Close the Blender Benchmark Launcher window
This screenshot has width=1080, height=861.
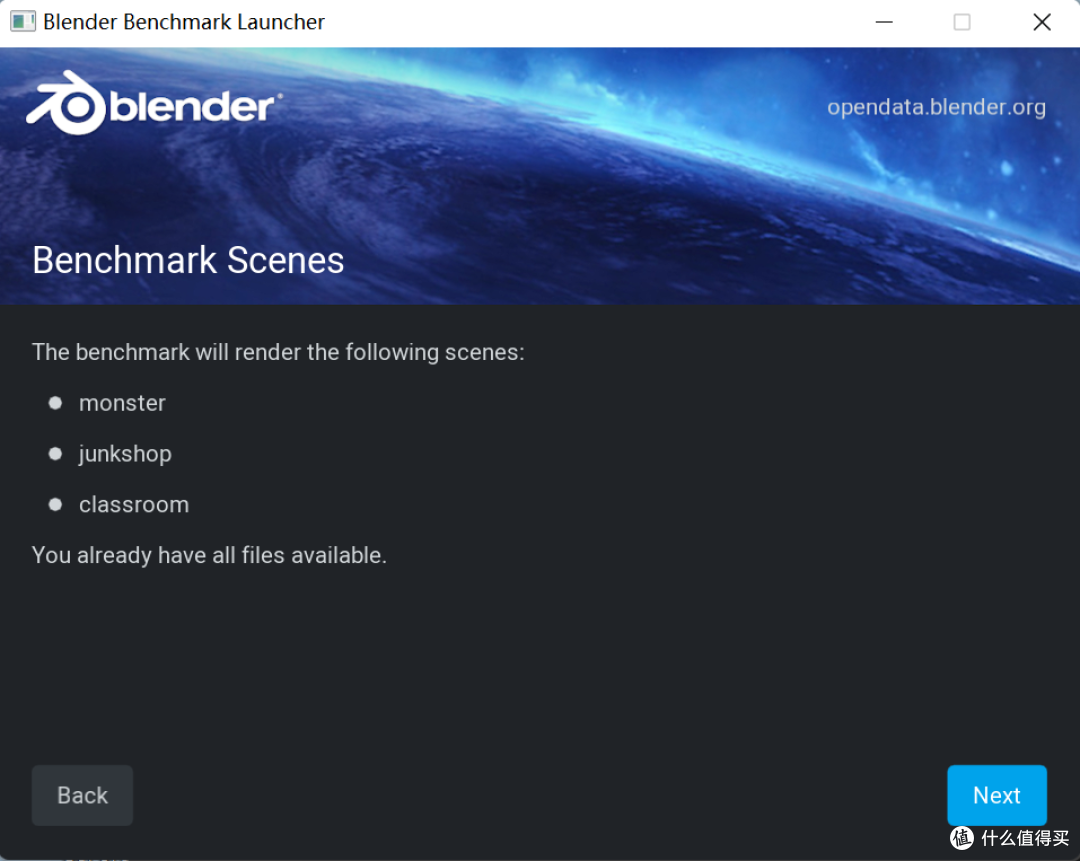tap(1042, 22)
